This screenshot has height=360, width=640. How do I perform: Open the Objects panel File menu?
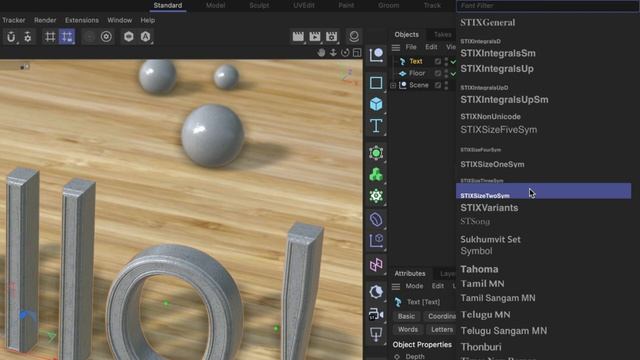411,47
